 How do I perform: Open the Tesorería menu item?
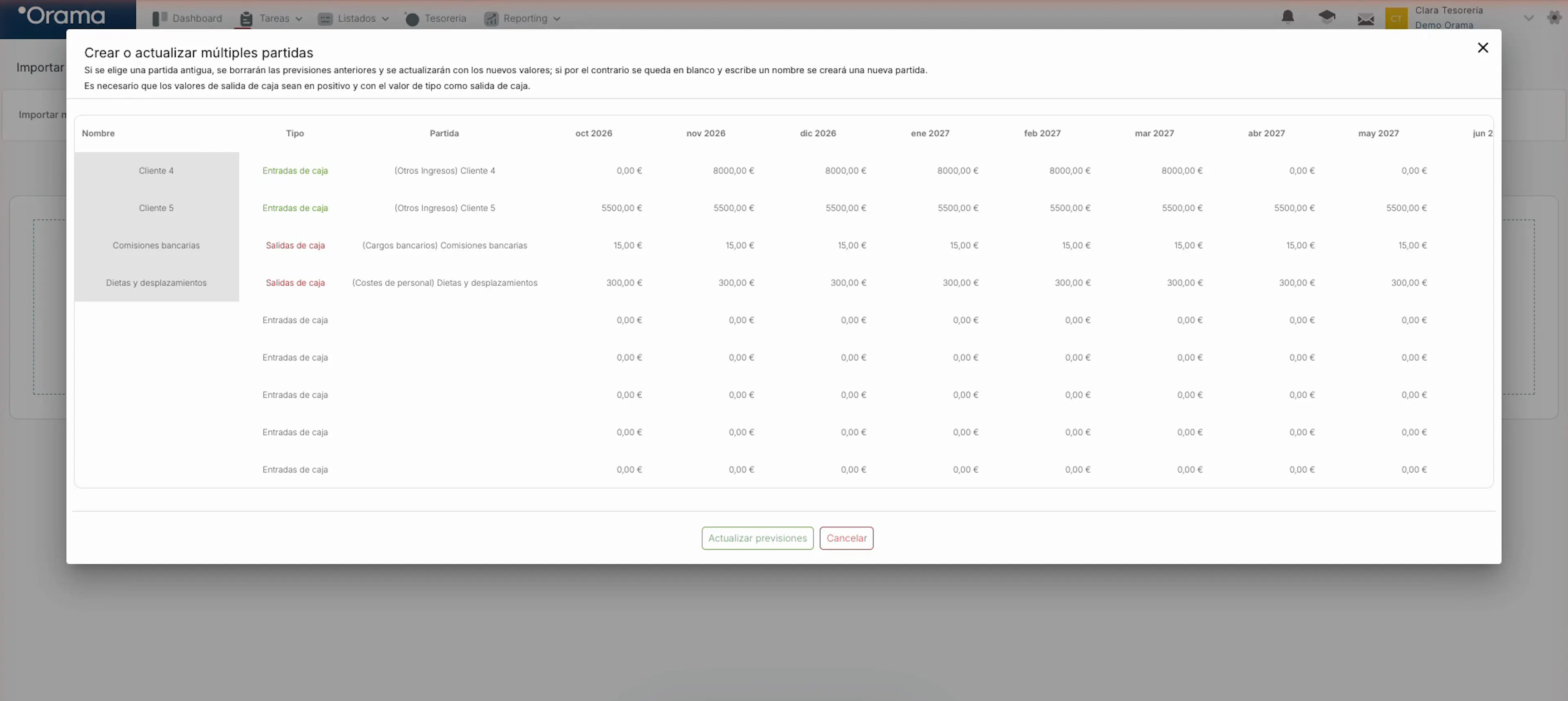[x=445, y=18]
